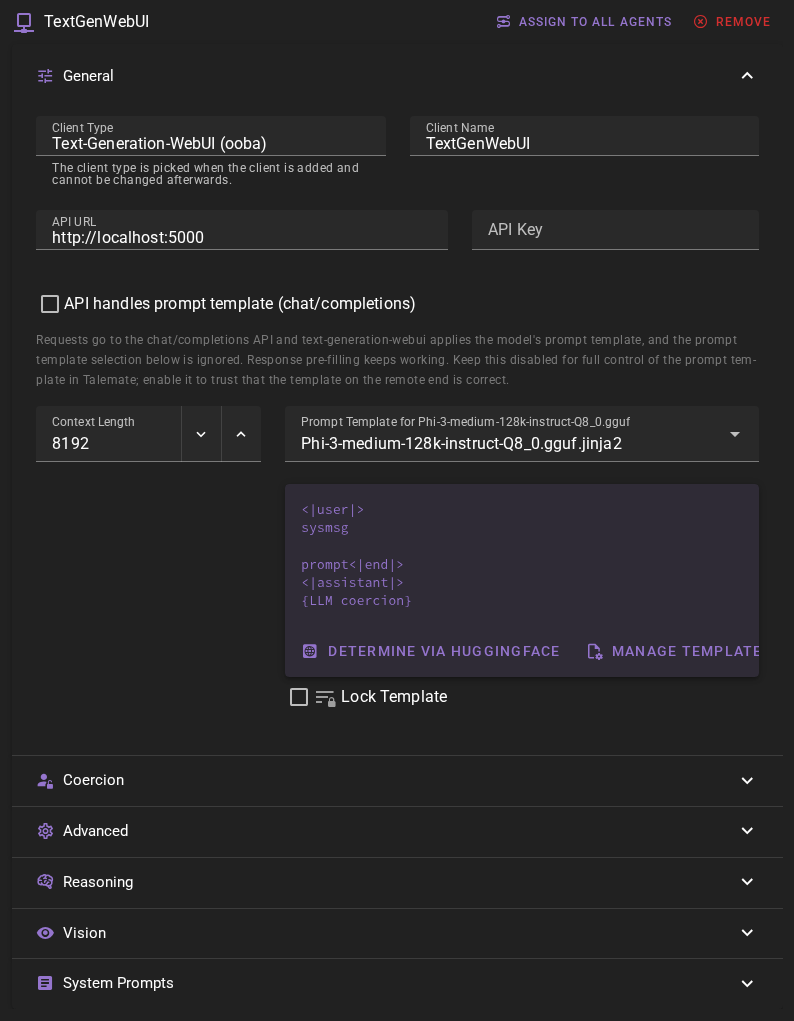The image size is (794, 1021).
Task: Open the General section header
Action: coord(397,76)
